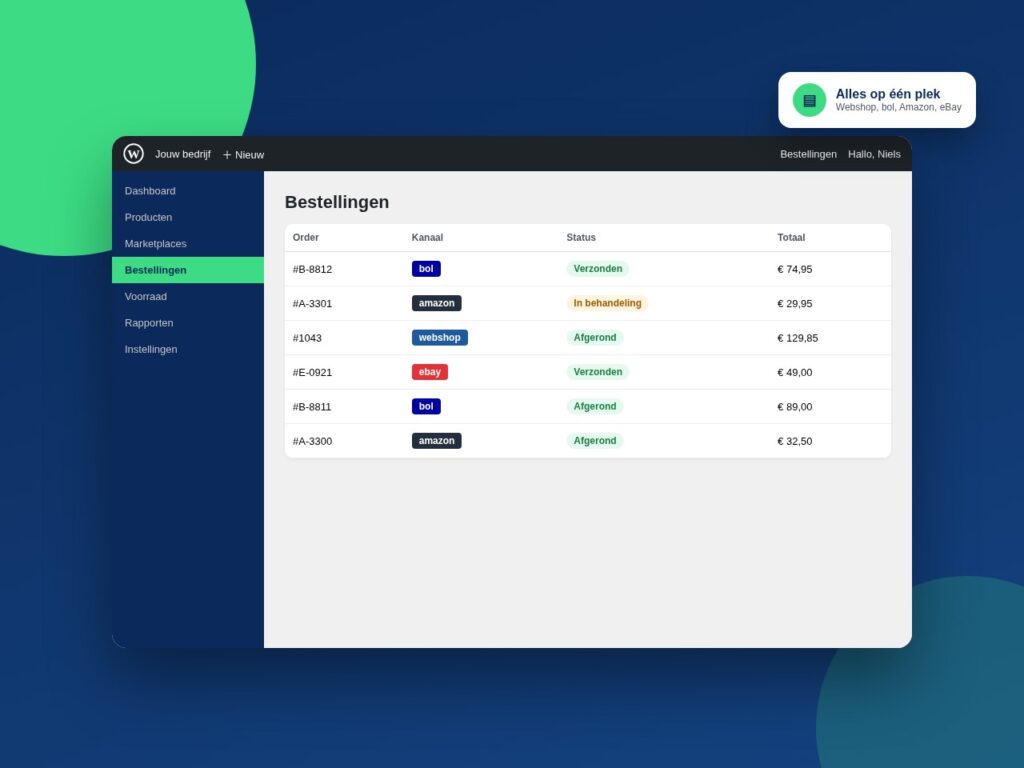Click the bol badge for order #B-8811
Image resolution: width=1024 pixels, height=768 pixels.
click(426, 406)
